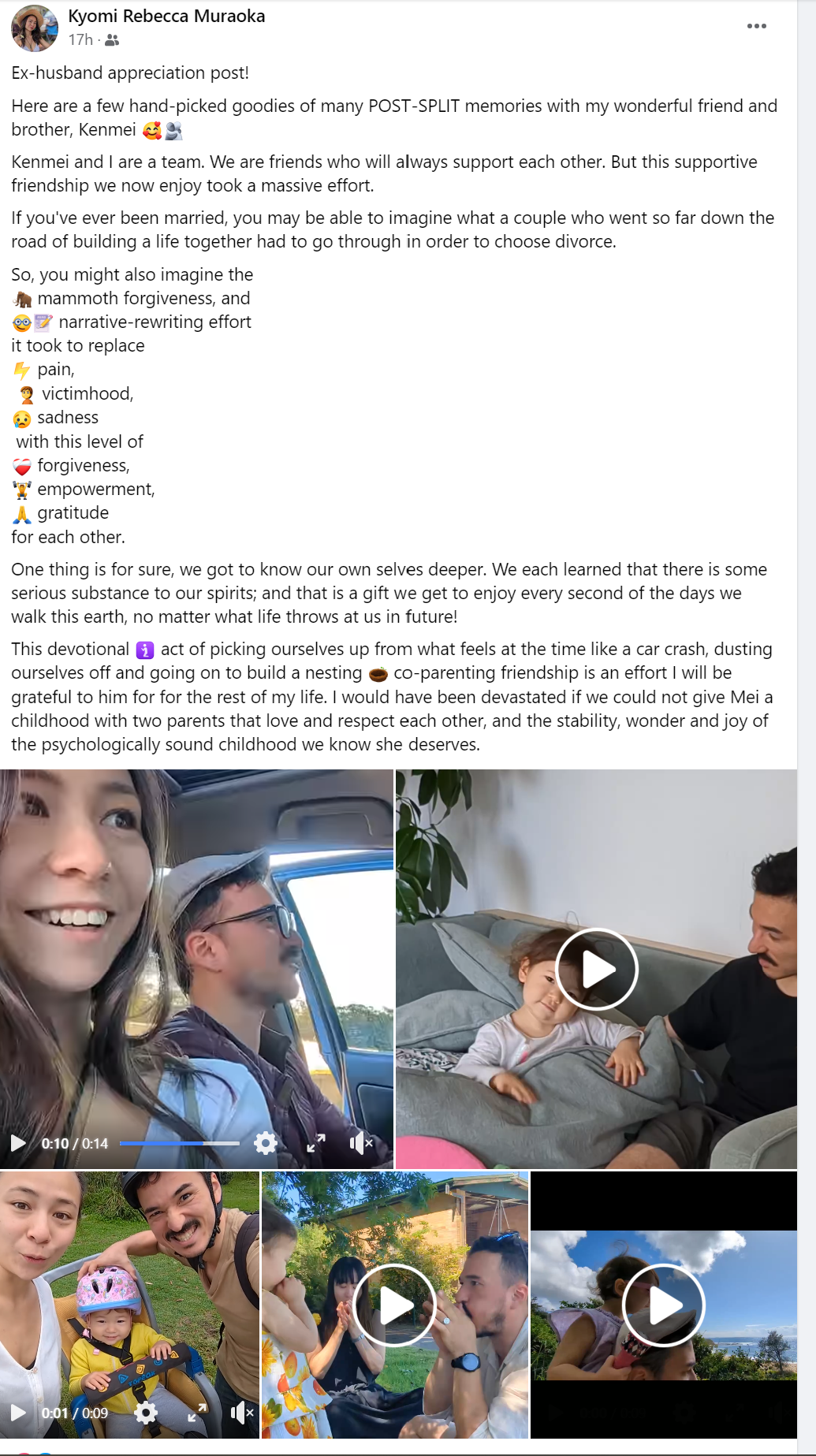
Task: Open Kyomi Rebecca Muraoka profile name link
Action: (166, 16)
